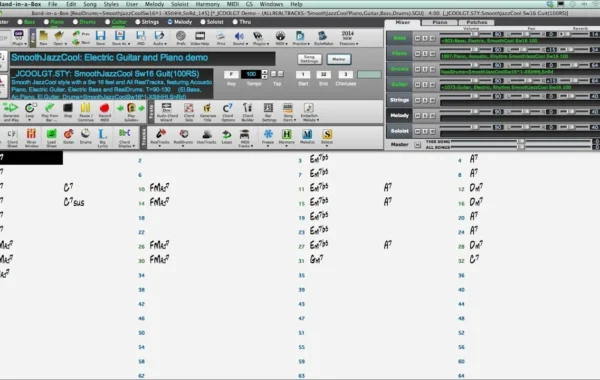Select the Thru track radio button
The height and width of the screenshot is (380, 600).
click(235, 22)
